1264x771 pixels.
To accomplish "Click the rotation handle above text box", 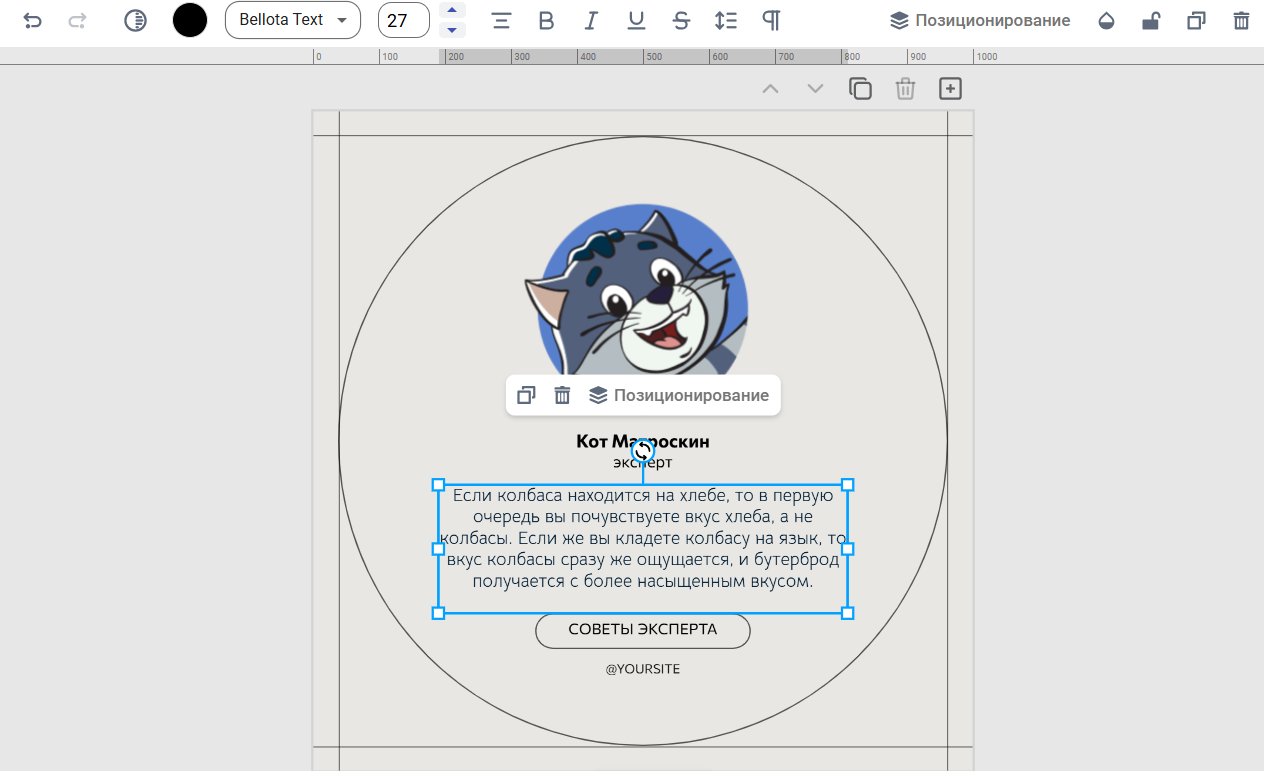I will 643,451.
